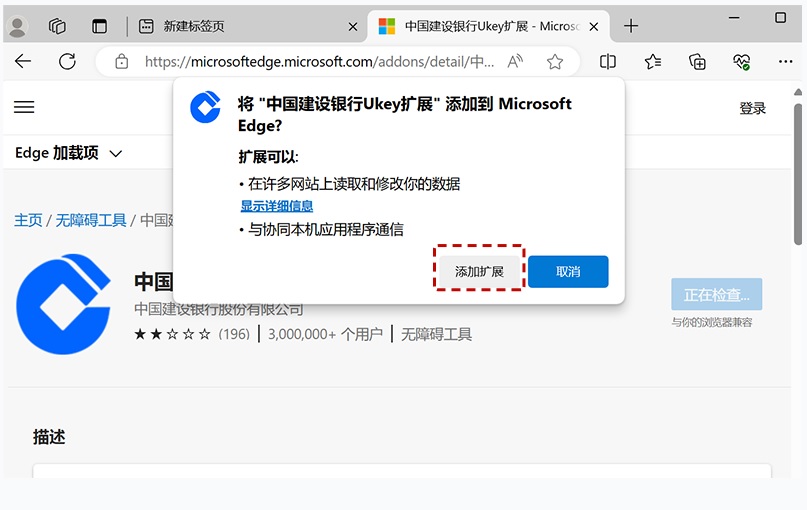The height and width of the screenshot is (510, 807).
Task: Open the hamburger navigation menu
Action: tap(24, 107)
